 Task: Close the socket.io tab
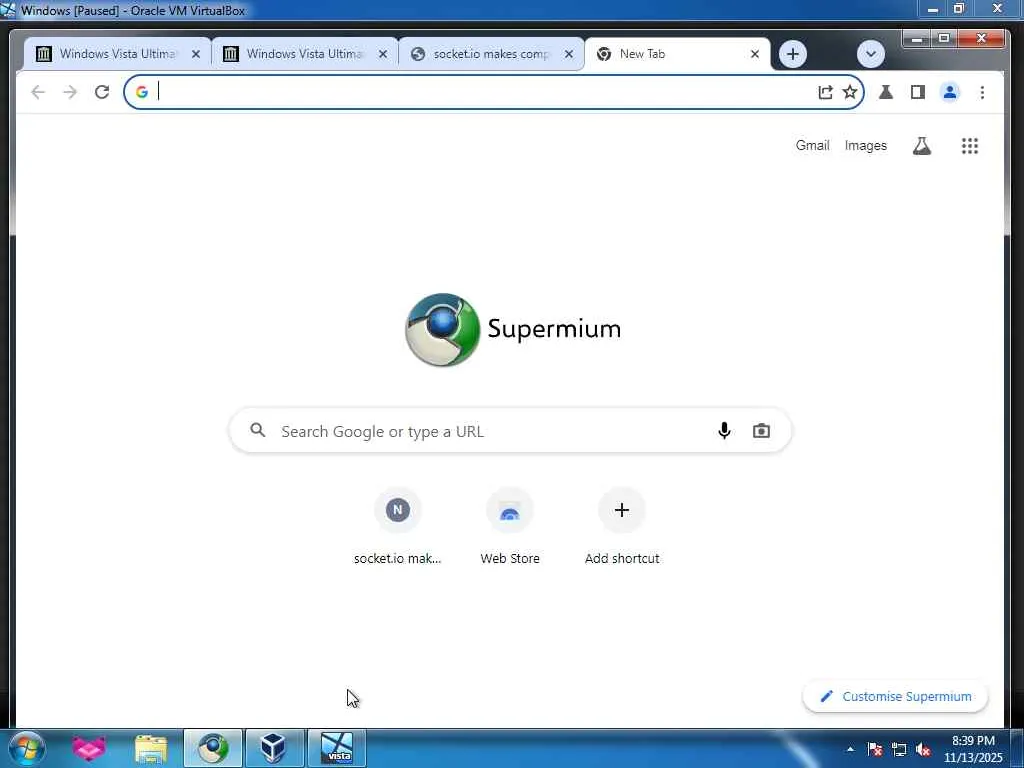click(569, 54)
